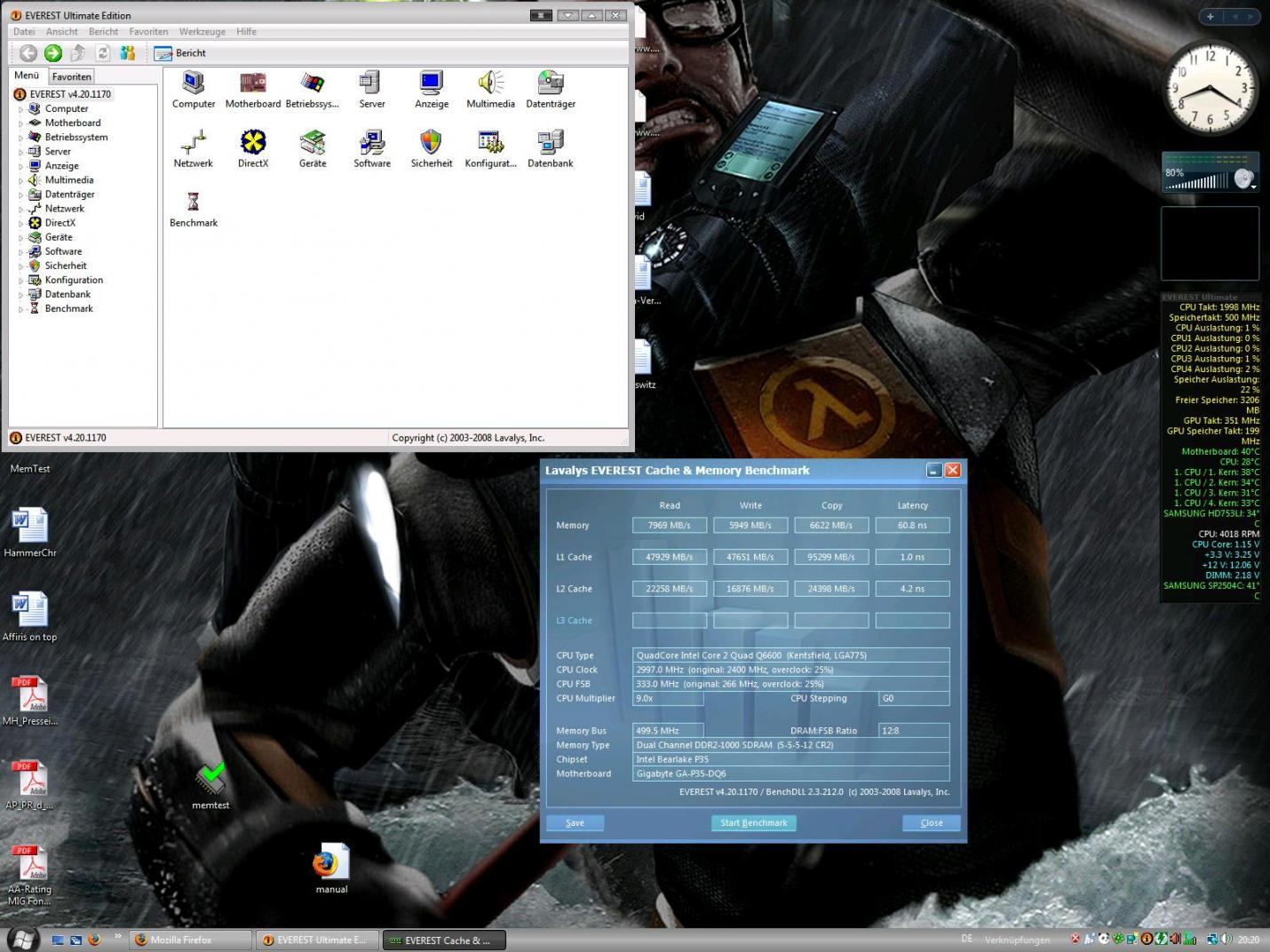Open the Geräte category icon
1270x952 pixels.
pos(313,149)
